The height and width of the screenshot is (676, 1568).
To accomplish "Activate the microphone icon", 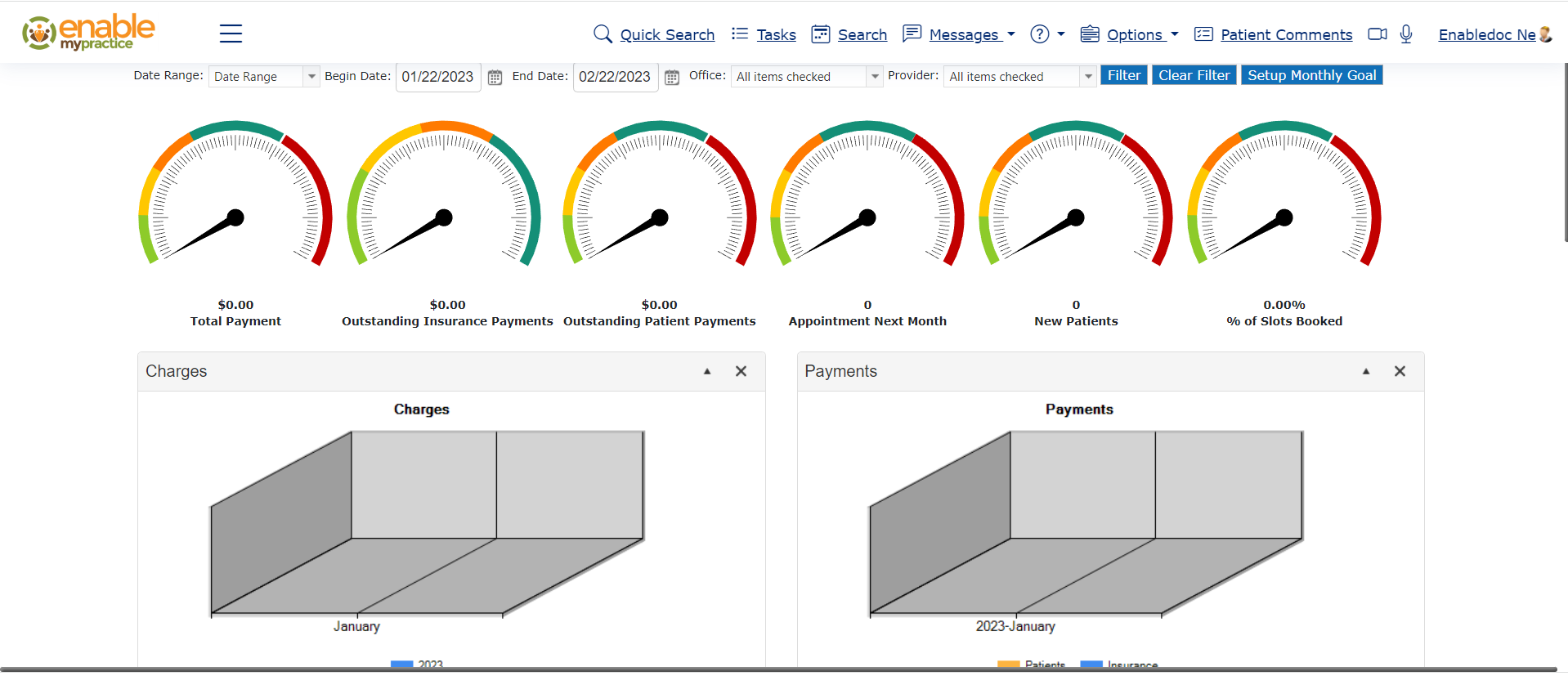I will (x=1406, y=34).
